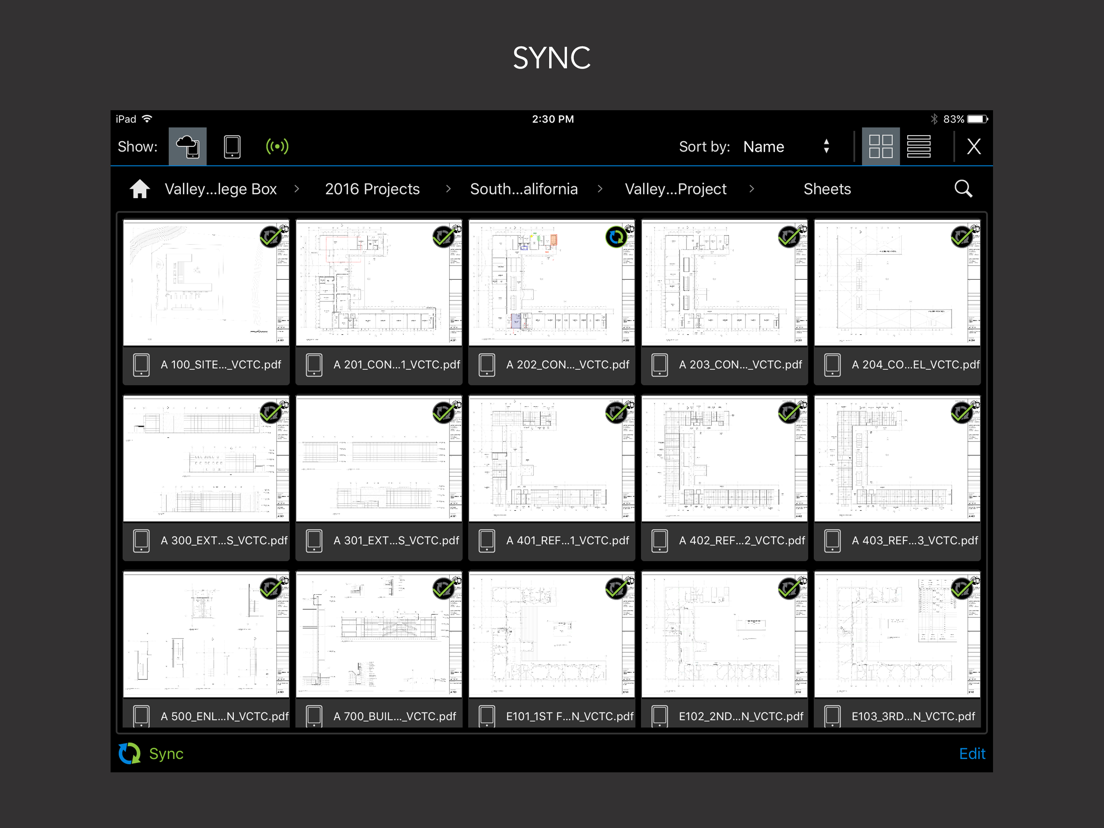The width and height of the screenshot is (1104, 828).
Task: Open A 202_CON thumbnail
Action: coord(551,282)
